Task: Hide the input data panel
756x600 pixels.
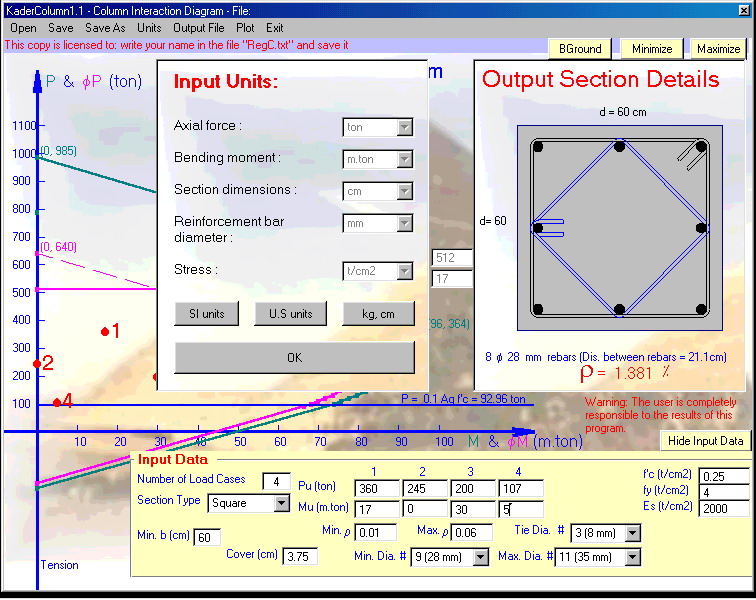Action: tap(705, 441)
